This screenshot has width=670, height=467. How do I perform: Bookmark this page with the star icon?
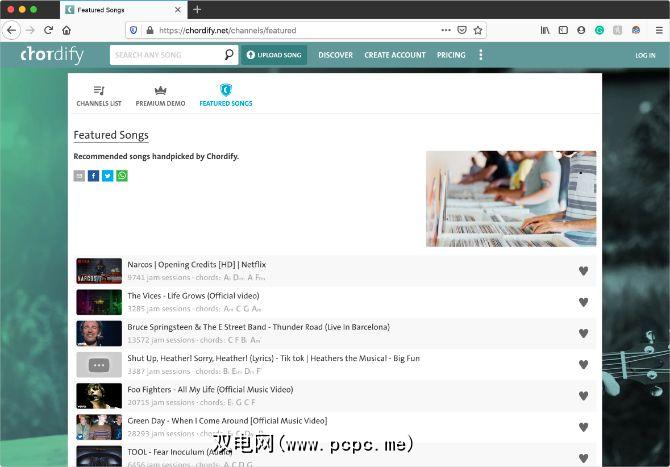tap(478, 30)
